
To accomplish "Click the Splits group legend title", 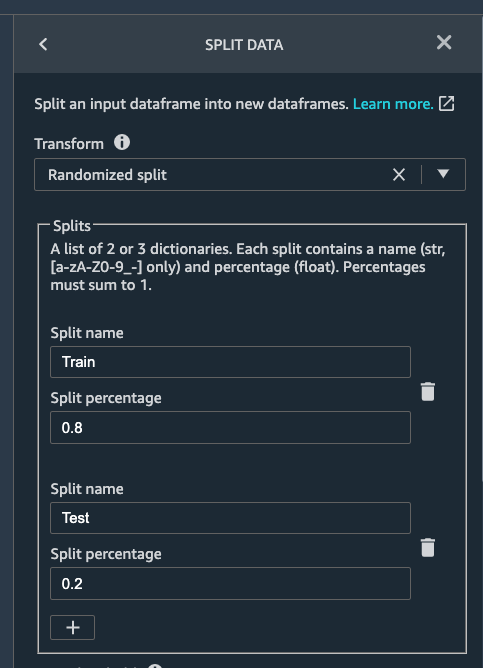I will click(x=72, y=226).
